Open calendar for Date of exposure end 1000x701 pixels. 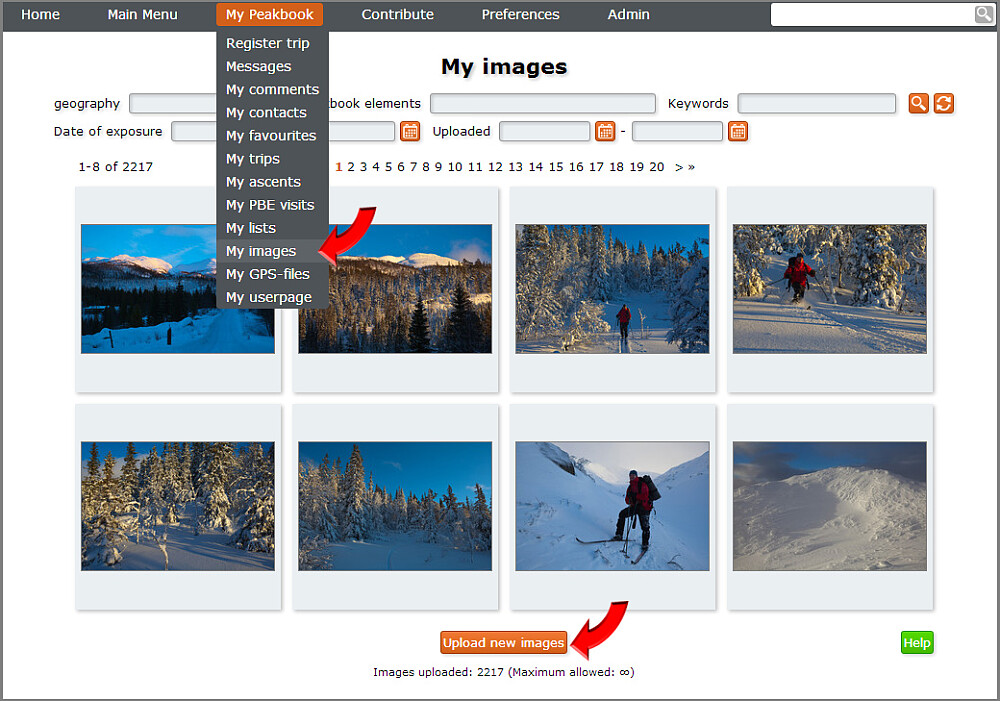(410, 131)
